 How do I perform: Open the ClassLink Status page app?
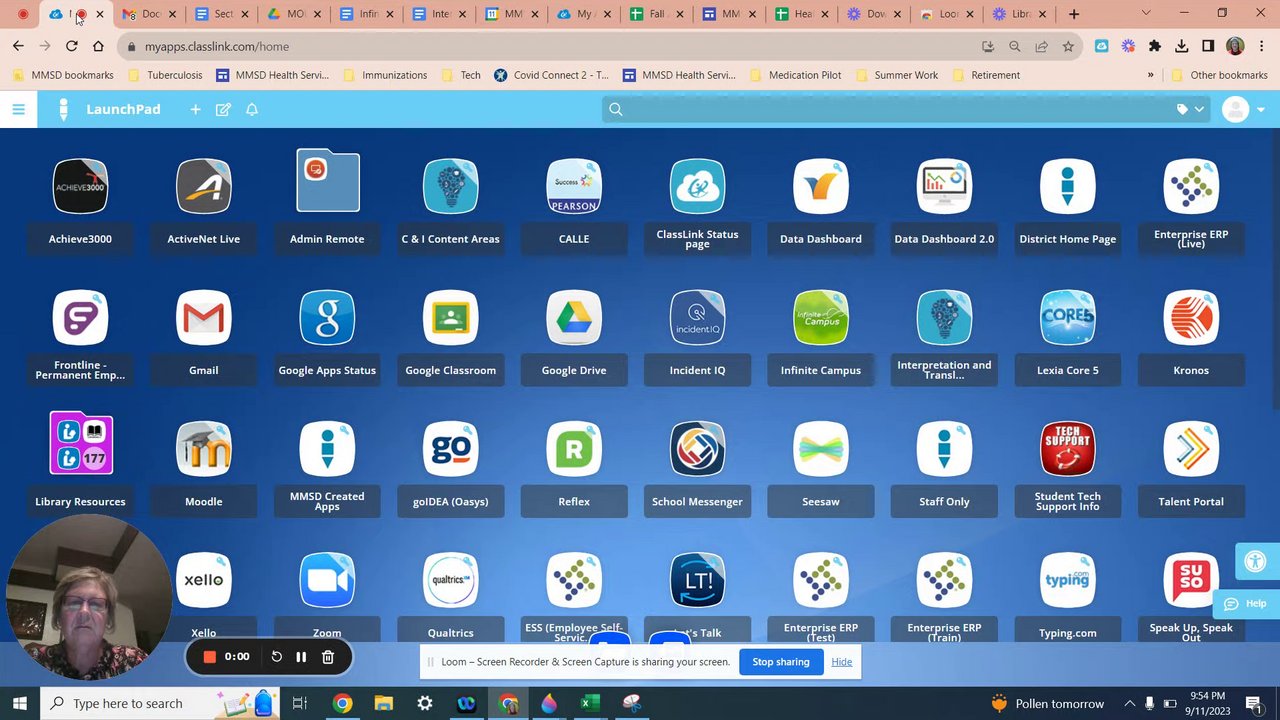[x=697, y=186]
